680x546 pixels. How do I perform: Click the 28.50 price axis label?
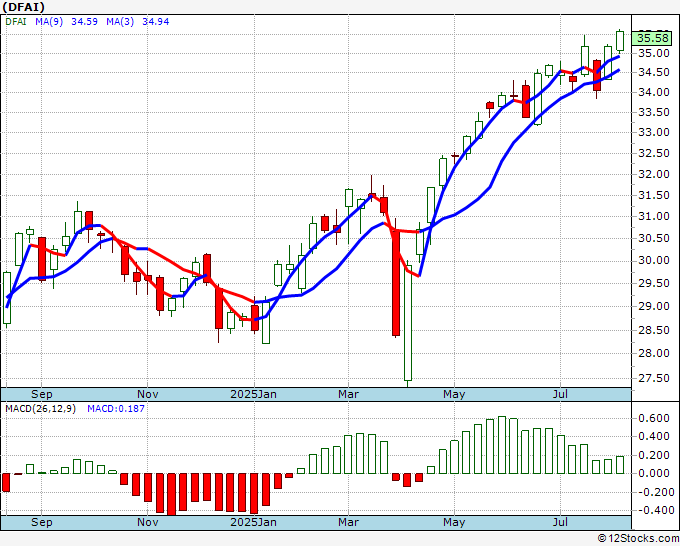pyautogui.click(x=654, y=330)
